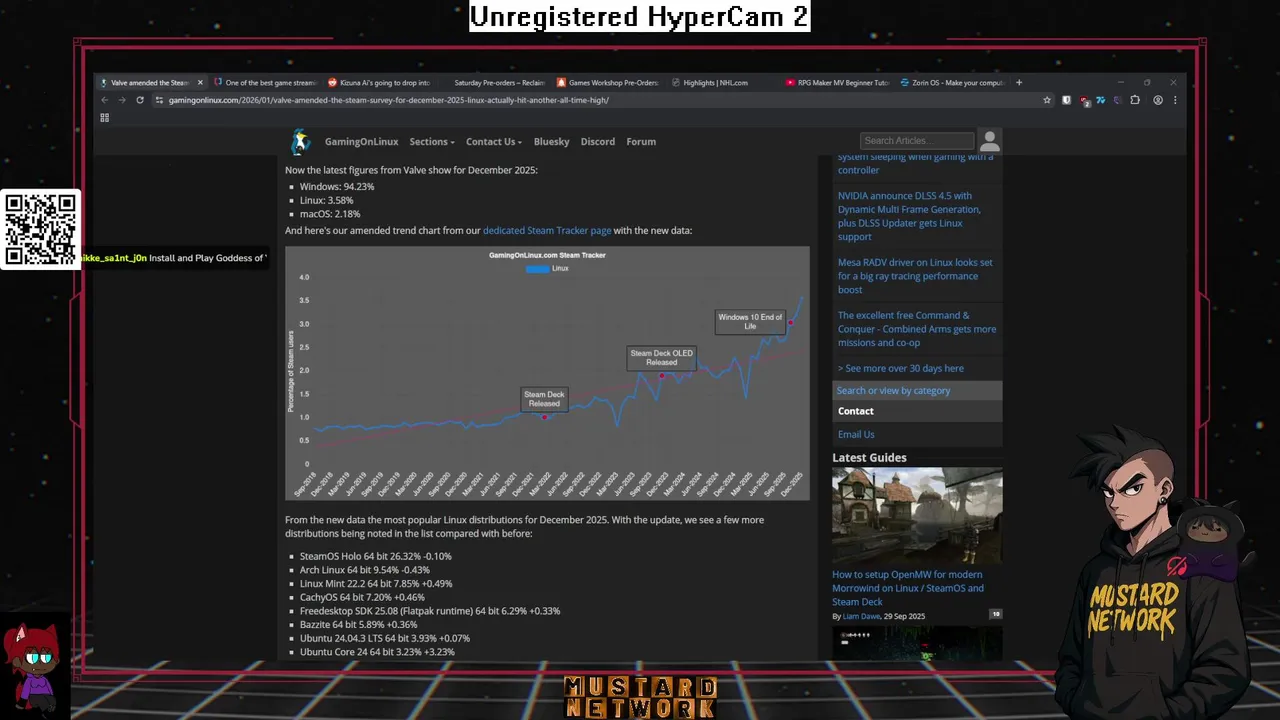This screenshot has width=1280, height=720.
Task: Close the Valve amended the Steam tab
Action: point(200,83)
